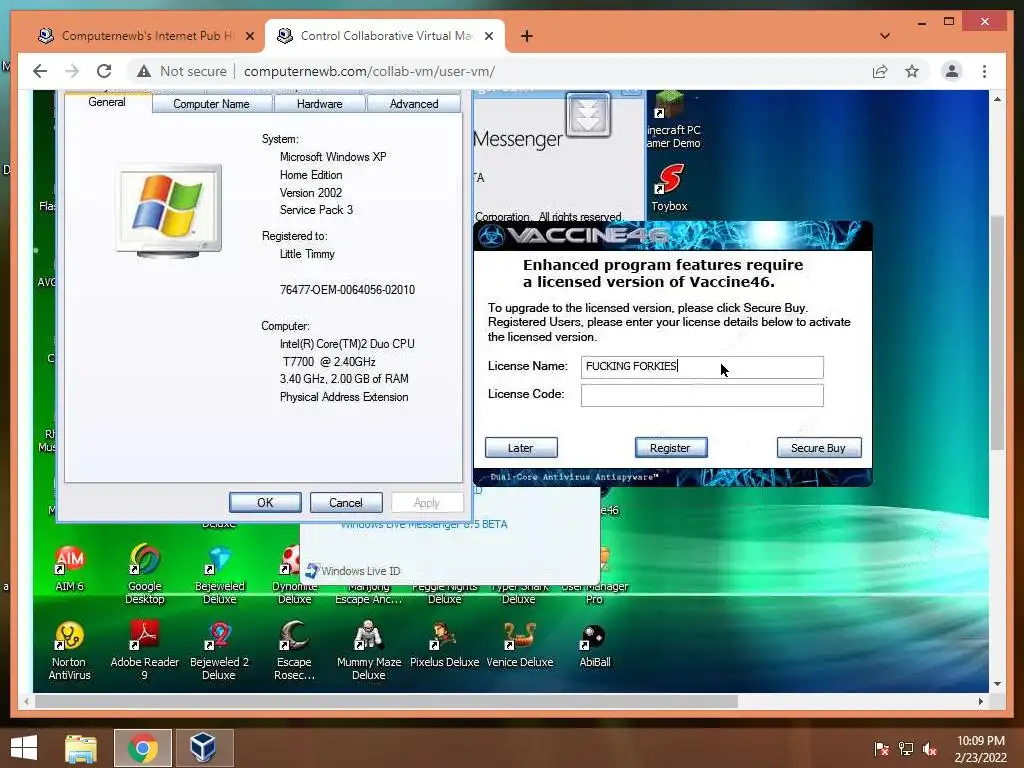This screenshot has height=768, width=1024.
Task: Click product ID 76477-OEM-0064056-02010 text
Action: 347,289
